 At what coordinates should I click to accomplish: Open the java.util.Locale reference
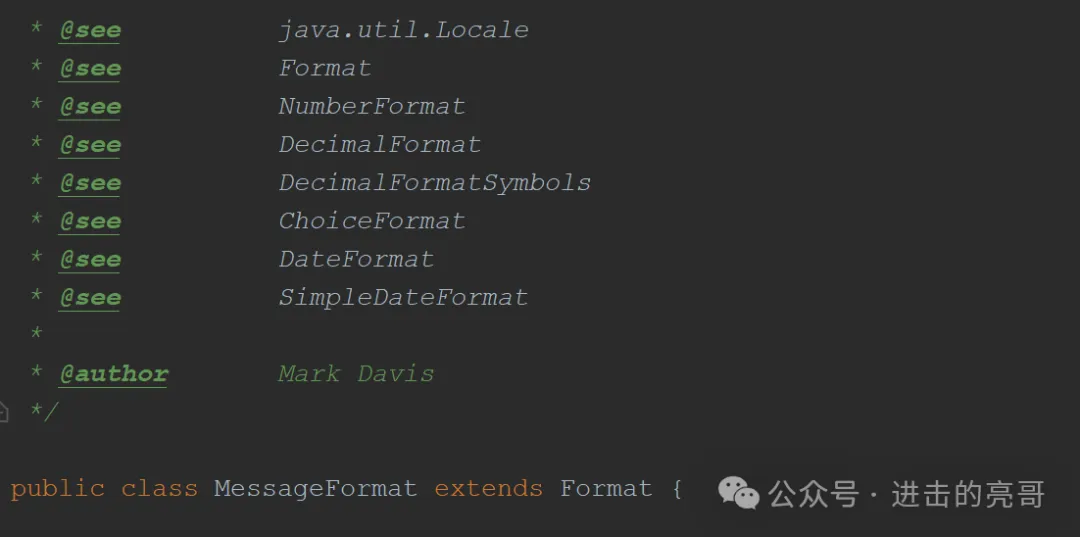[404, 30]
